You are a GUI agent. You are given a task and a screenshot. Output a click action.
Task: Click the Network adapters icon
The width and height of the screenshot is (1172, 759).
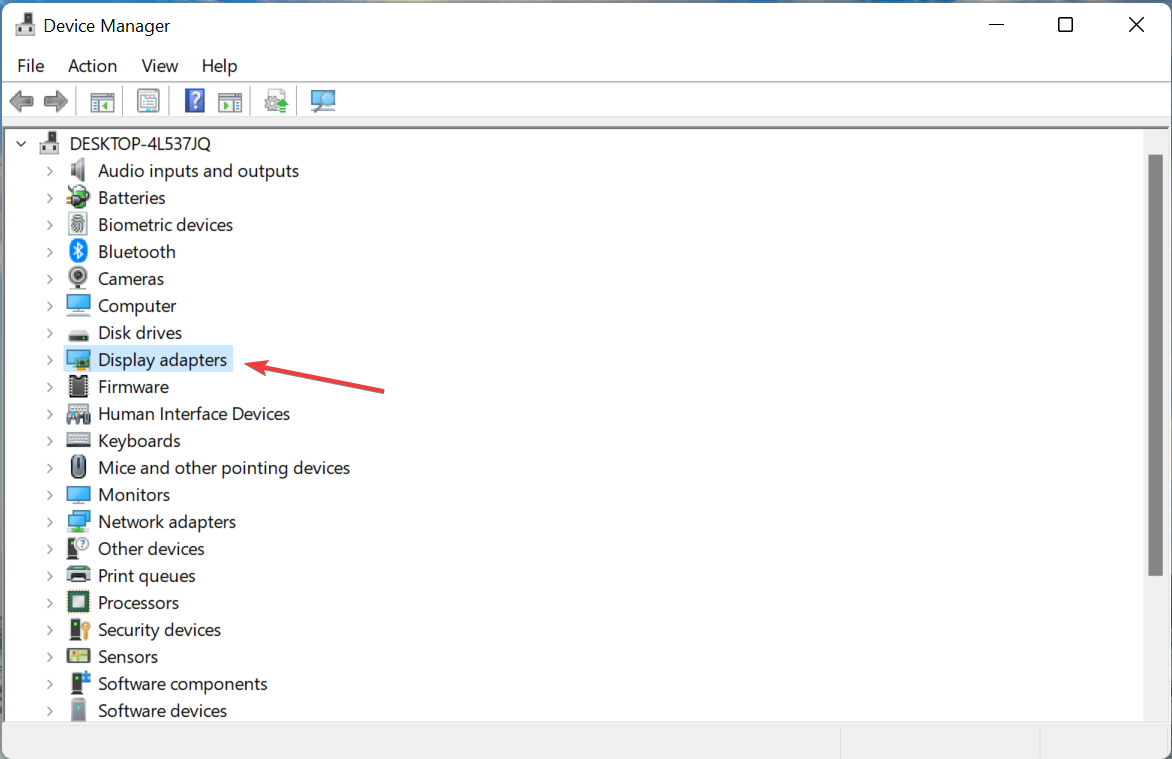pos(78,522)
